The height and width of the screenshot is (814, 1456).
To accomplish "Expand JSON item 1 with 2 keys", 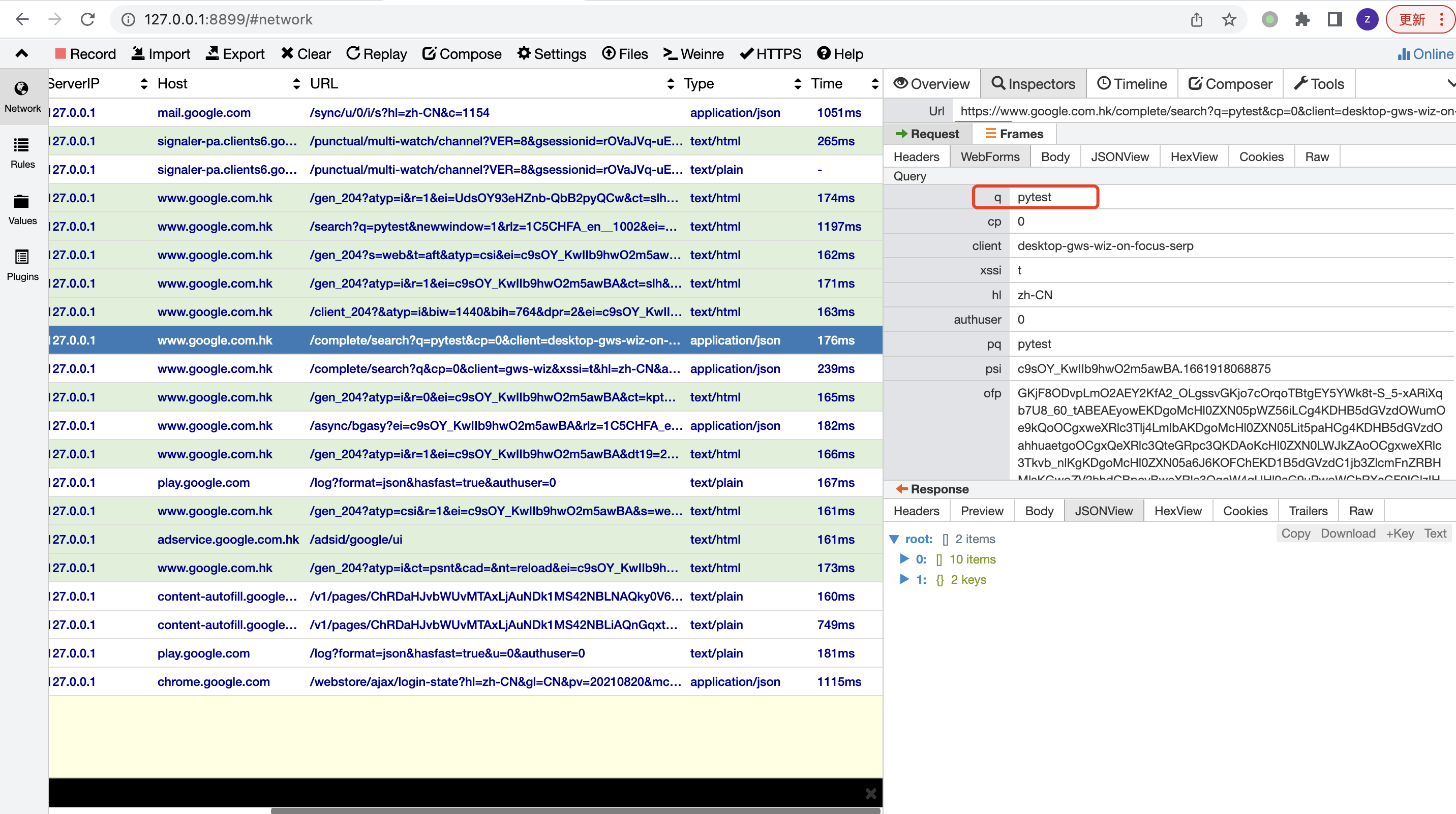I will 904,579.
